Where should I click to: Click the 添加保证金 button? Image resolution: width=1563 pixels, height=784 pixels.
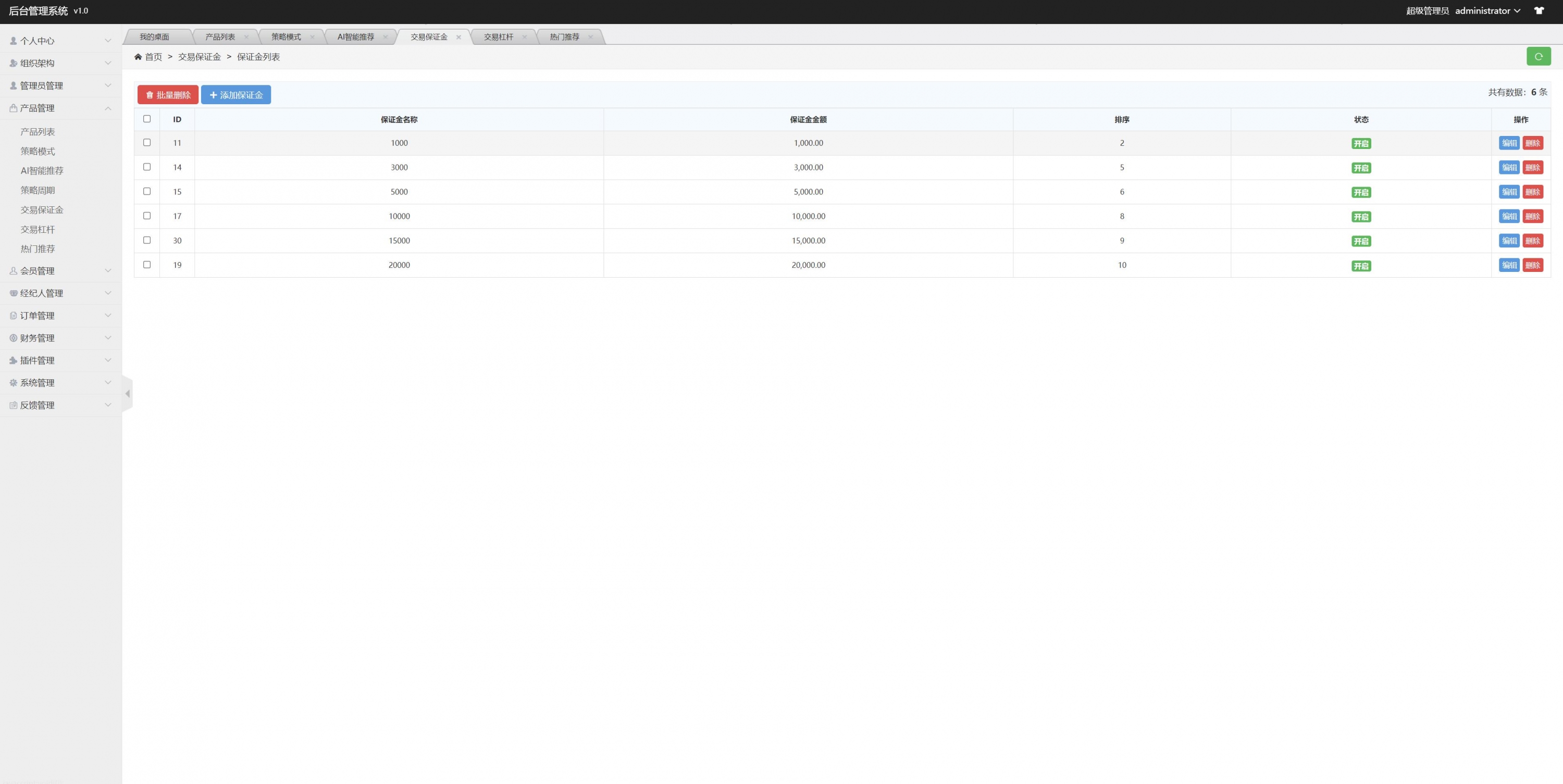click(236, 95)
